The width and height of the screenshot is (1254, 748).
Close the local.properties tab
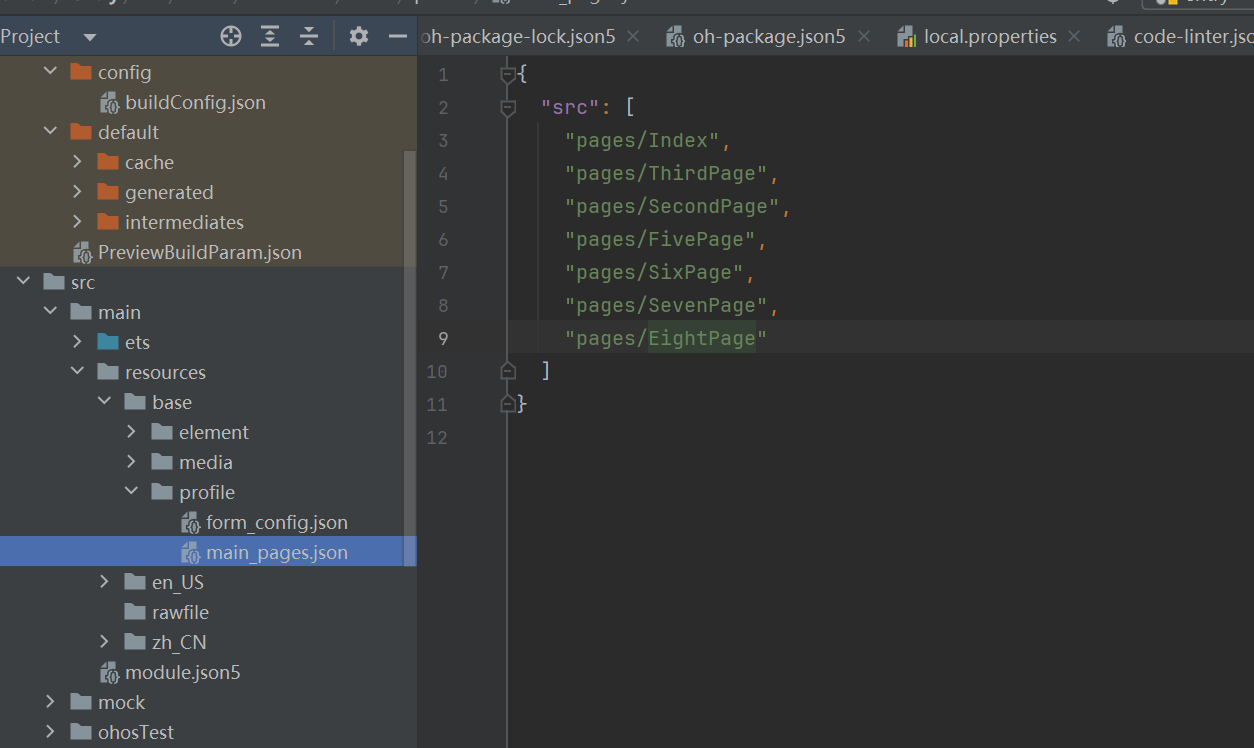[1074, 37]
